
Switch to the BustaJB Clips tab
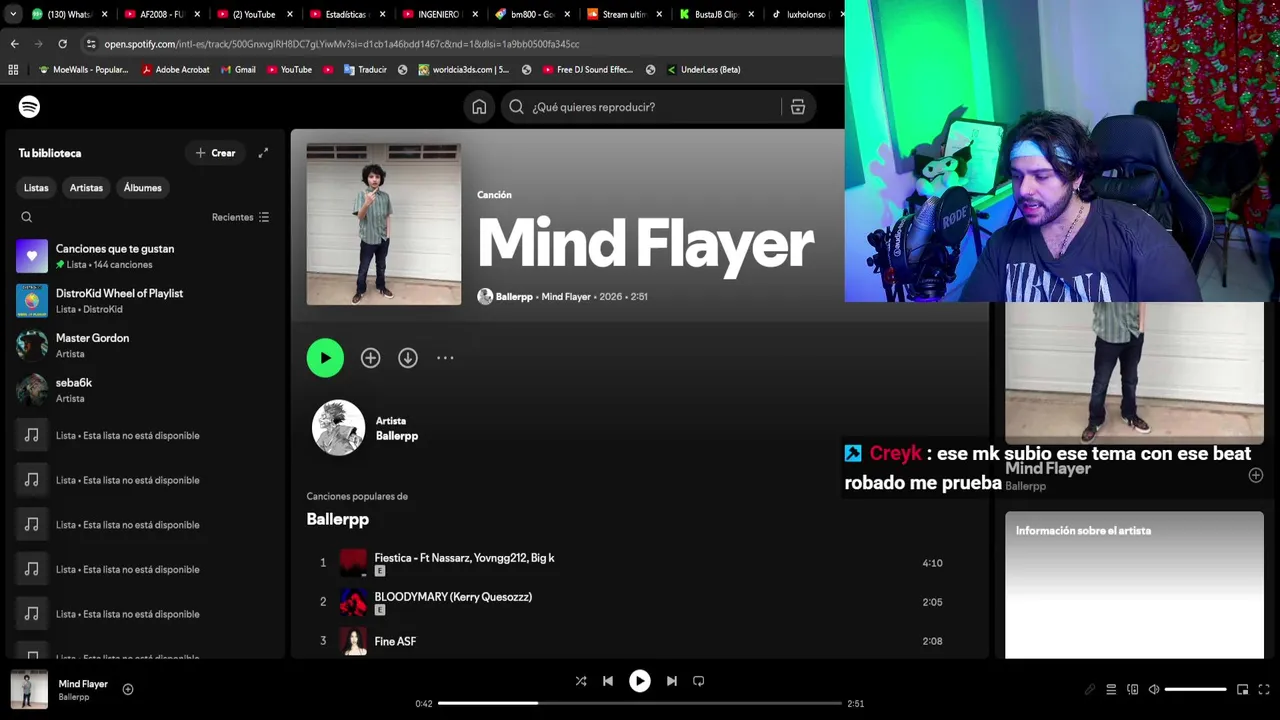(715, 14)
